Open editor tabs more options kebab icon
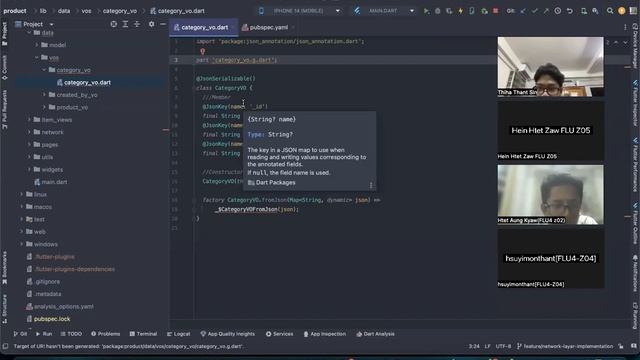The height and width of the screenshot is (360, 640). click(x=625, y=27)
